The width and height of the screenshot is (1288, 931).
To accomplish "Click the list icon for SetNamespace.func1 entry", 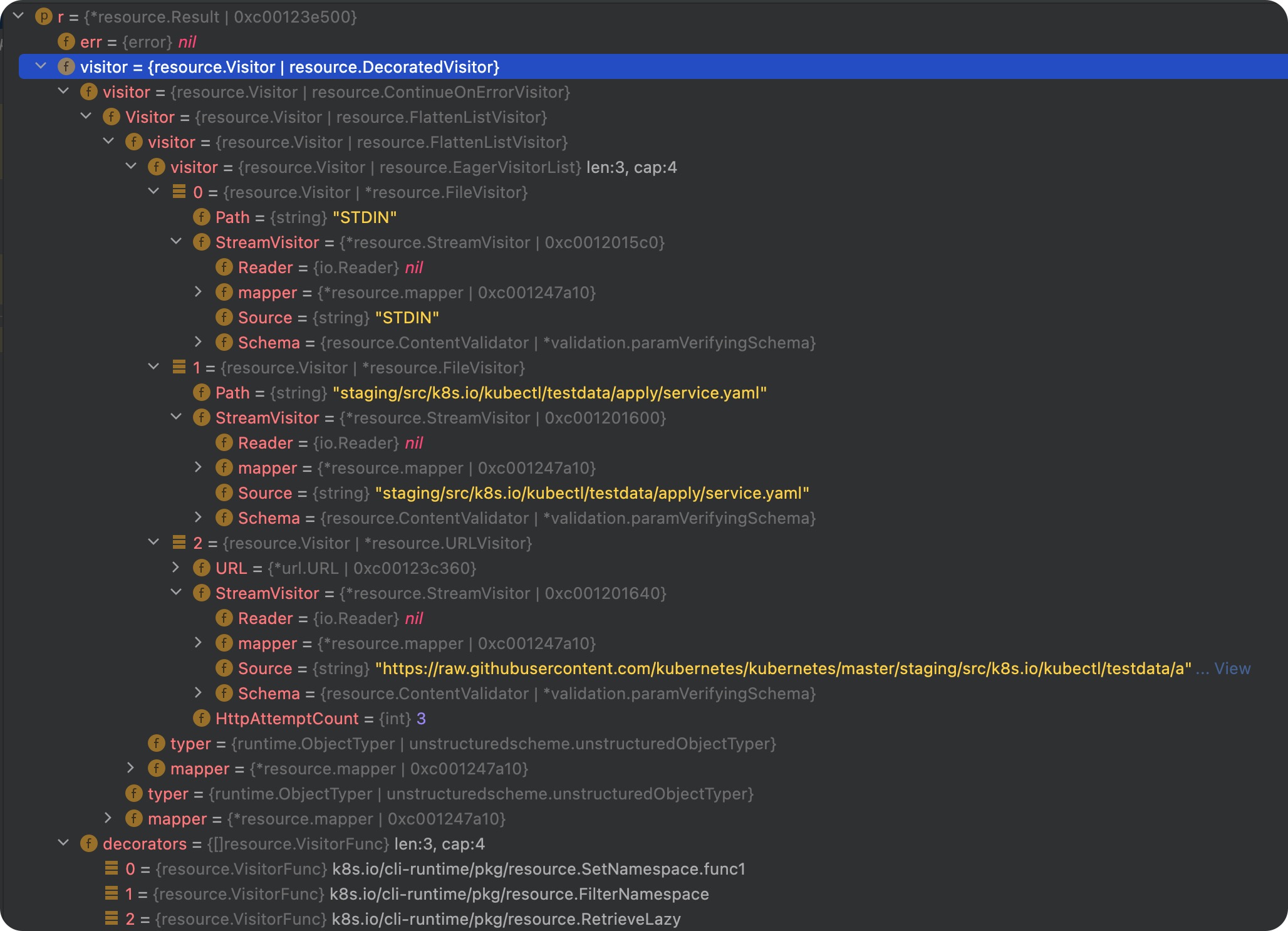I will pos(112,869).
